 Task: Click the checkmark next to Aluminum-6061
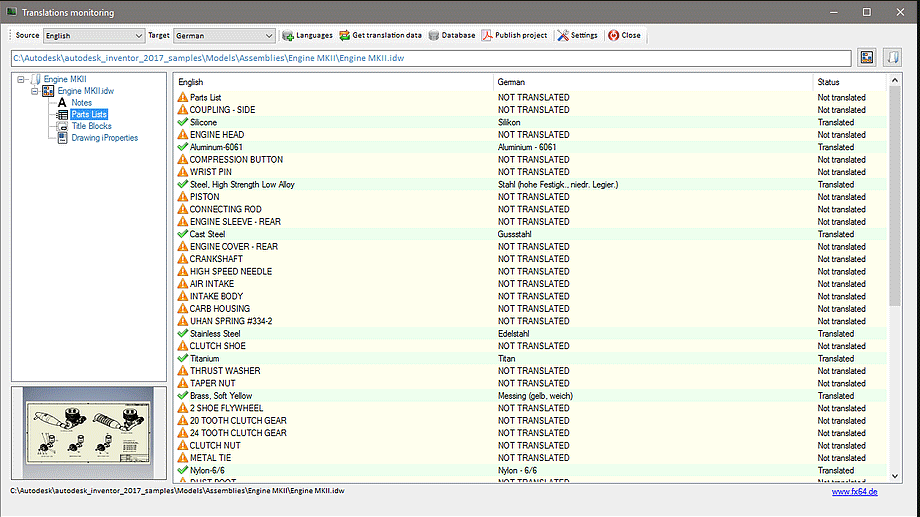tap(183, 147)
